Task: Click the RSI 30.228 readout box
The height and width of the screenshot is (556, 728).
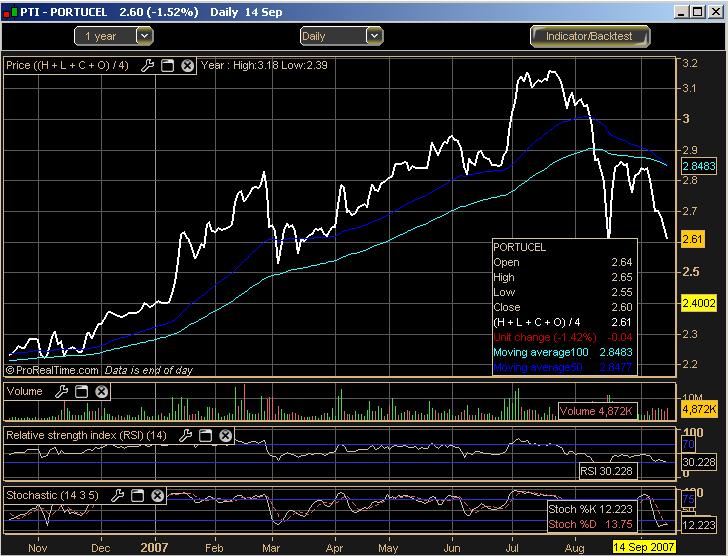Action: [x=607, y=471]
